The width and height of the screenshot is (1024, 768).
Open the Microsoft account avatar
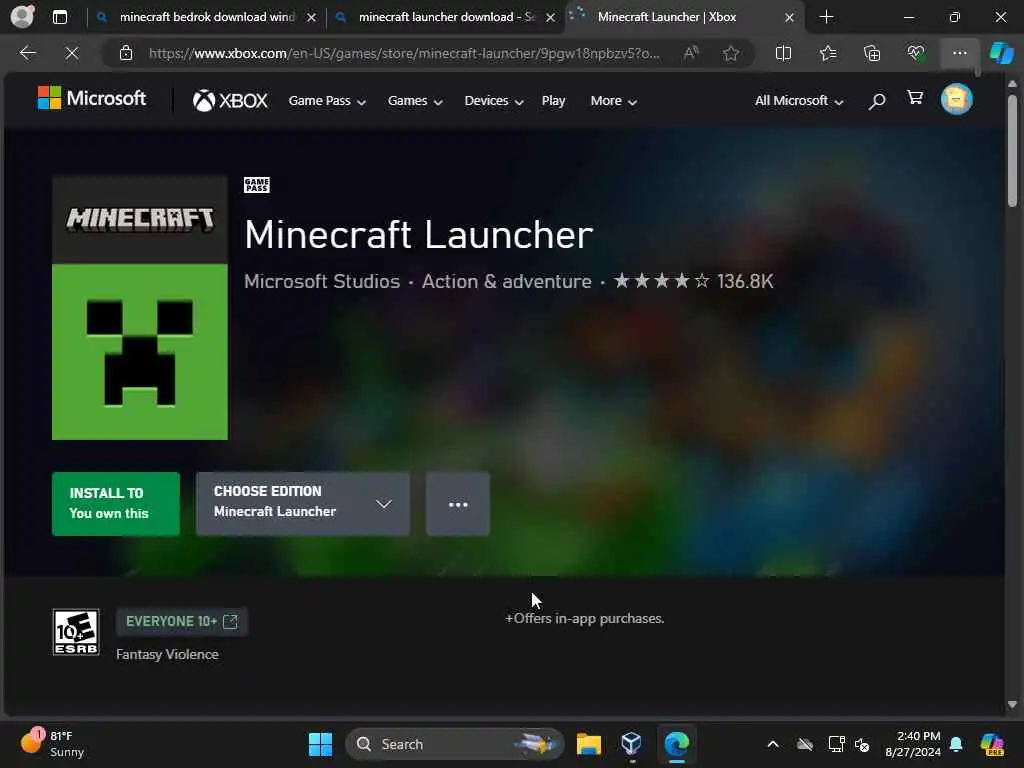(957, 99)
